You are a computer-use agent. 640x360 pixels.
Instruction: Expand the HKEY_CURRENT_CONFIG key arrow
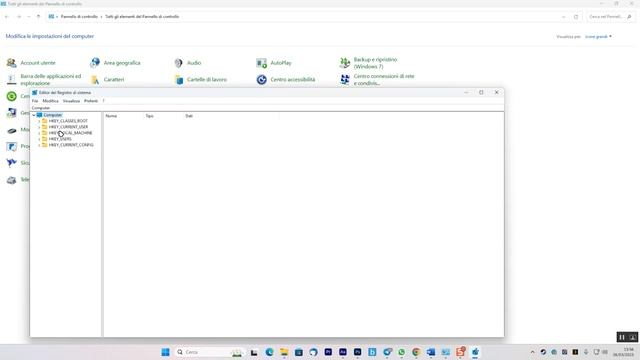pos(39,145)
